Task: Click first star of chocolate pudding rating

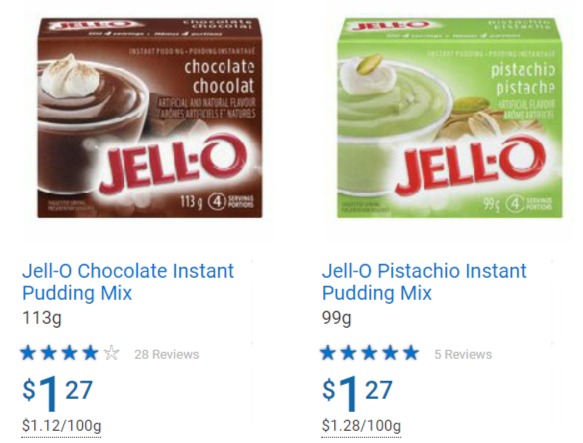Action: click(x=28, y=353)
